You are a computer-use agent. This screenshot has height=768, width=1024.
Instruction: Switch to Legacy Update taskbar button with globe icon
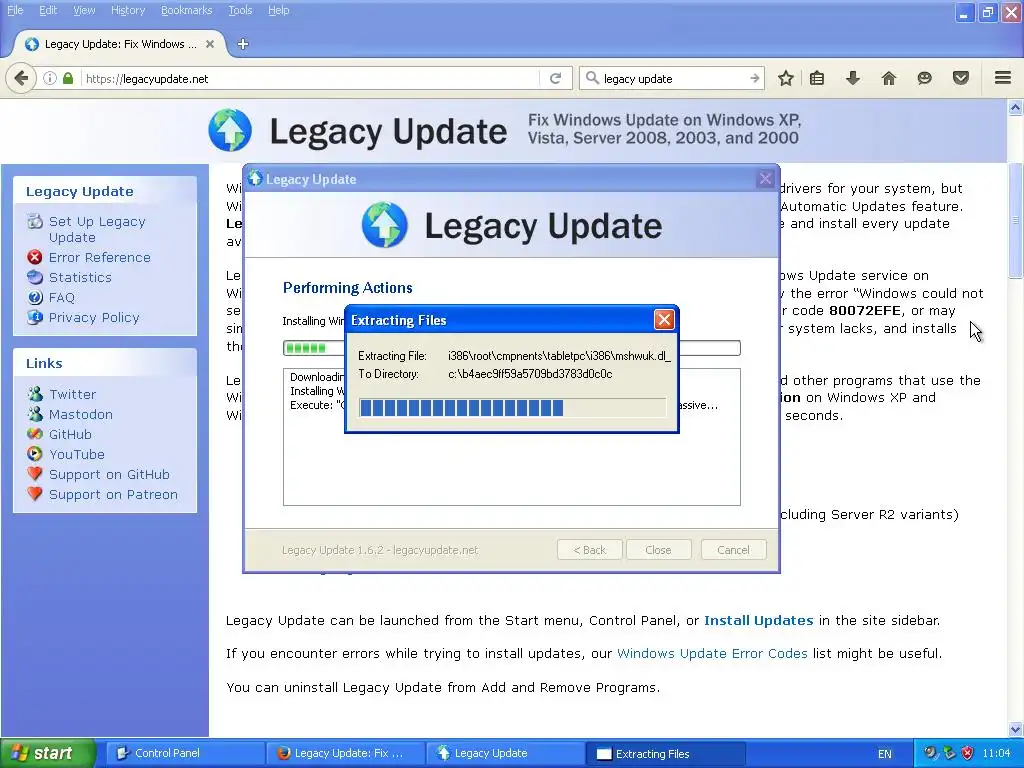point(505,753)
